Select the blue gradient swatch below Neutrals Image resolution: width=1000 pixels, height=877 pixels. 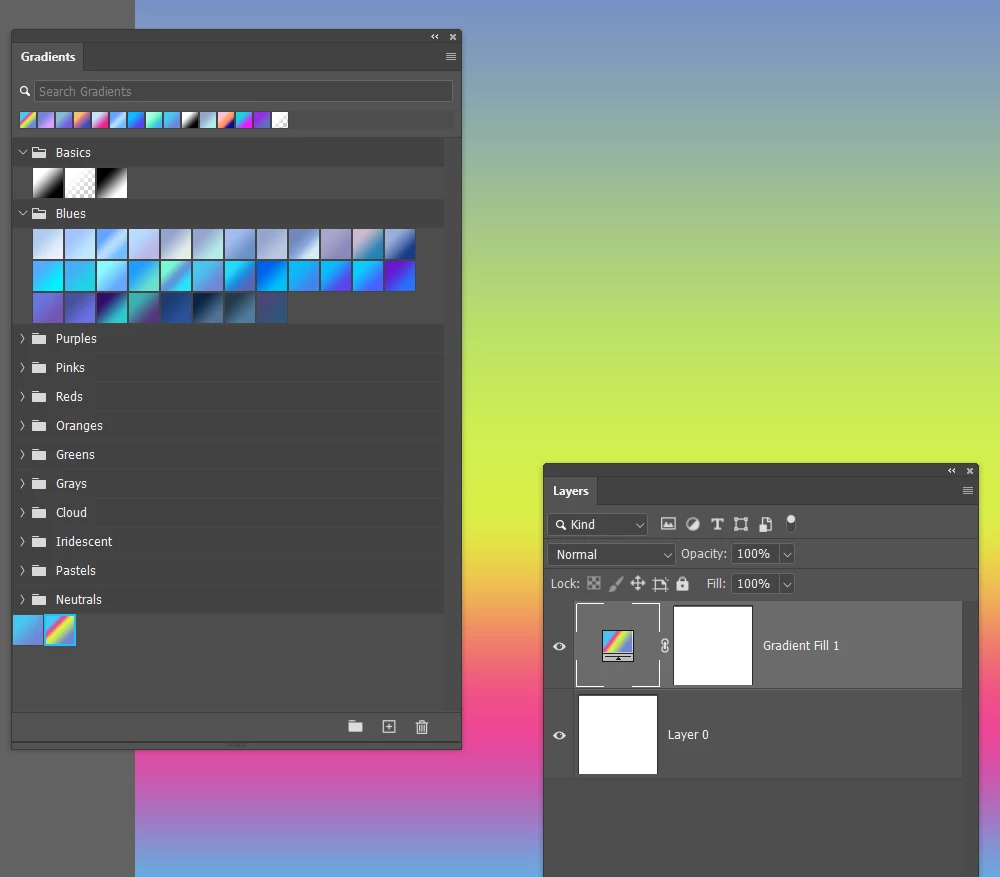click(28, 630)
